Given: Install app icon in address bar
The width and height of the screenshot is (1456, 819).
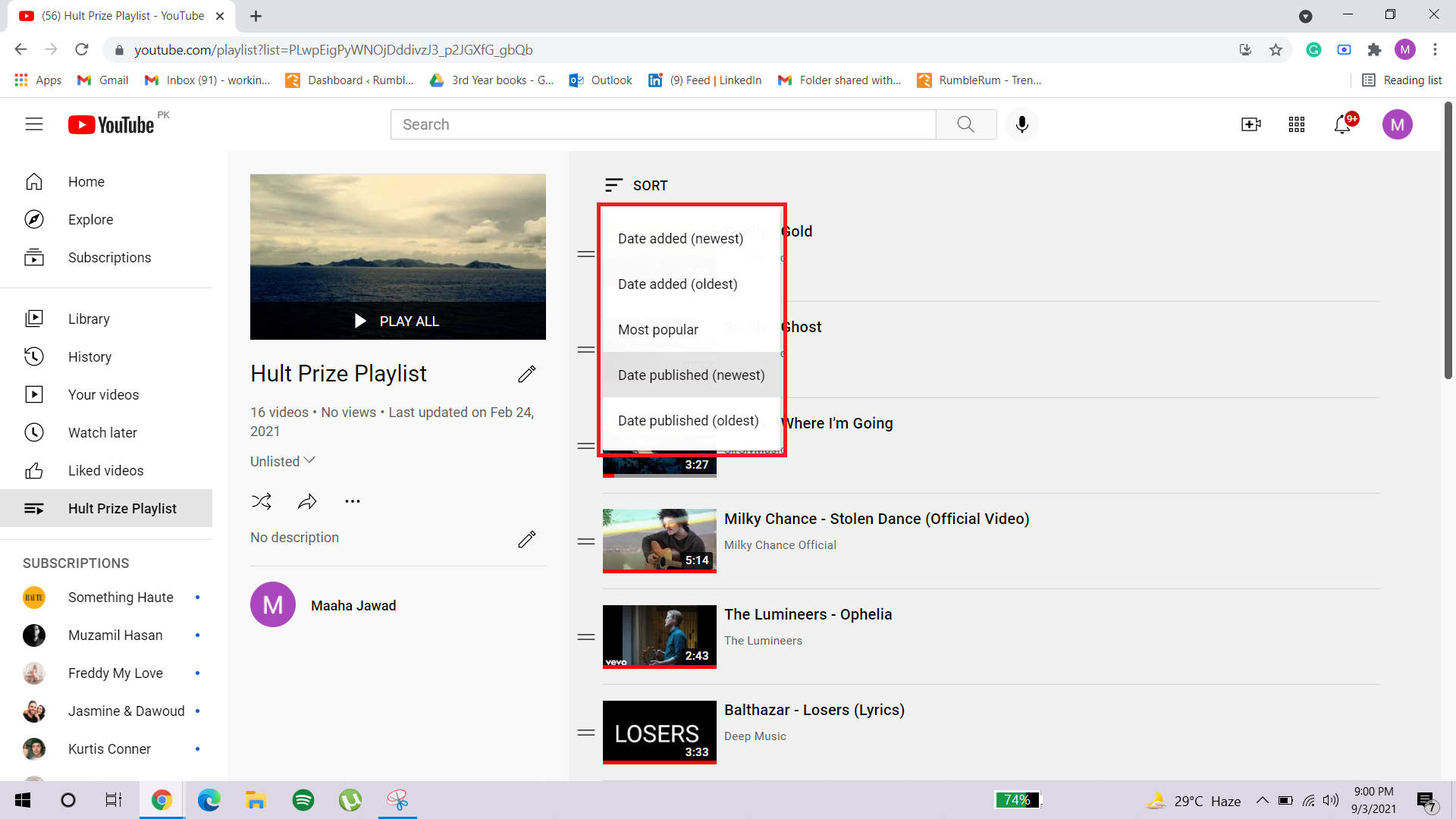Looking at the screenshot, I should [1245, 50].
